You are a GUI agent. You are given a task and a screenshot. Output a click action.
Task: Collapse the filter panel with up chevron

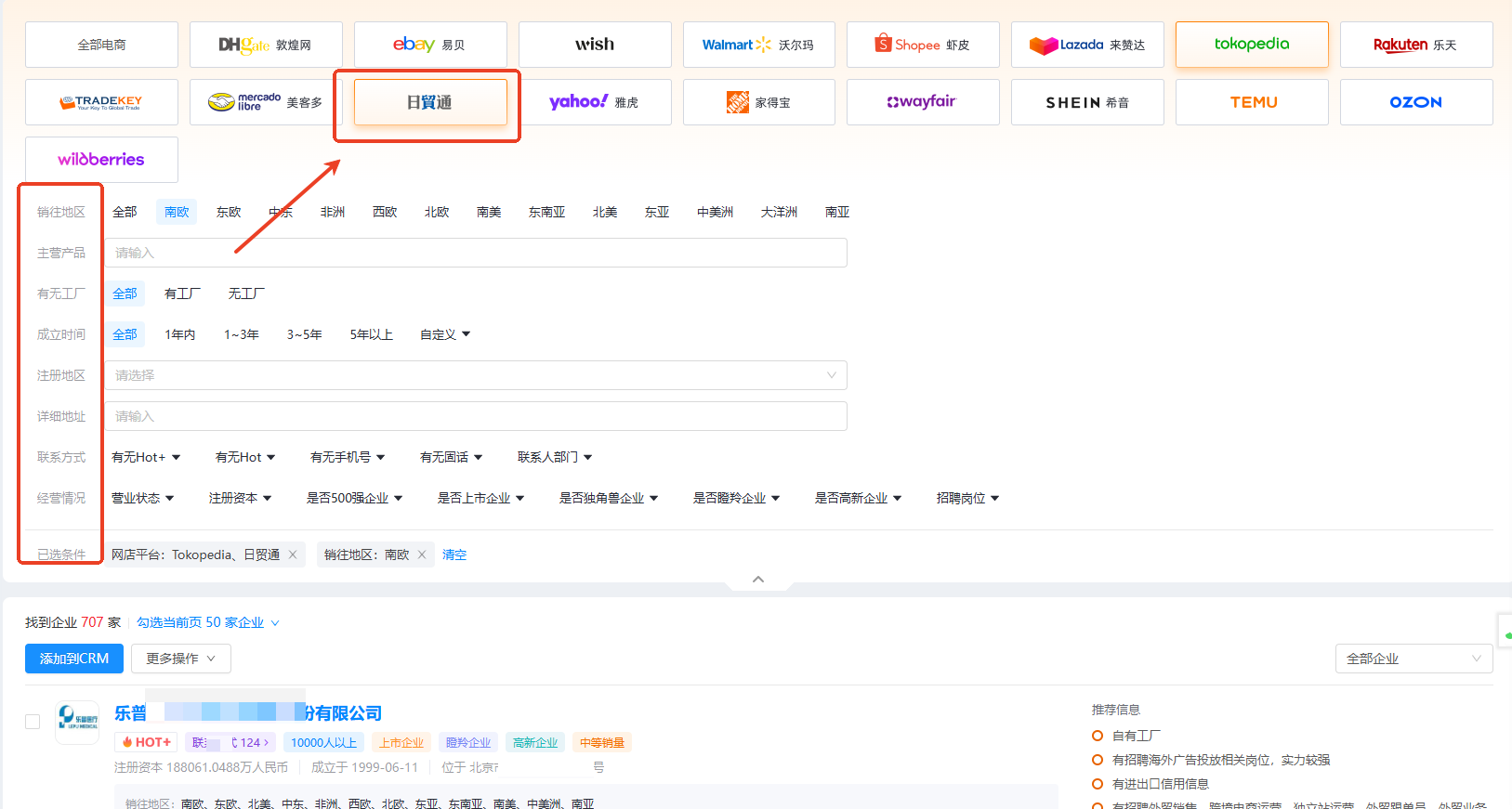click(758, 579)
